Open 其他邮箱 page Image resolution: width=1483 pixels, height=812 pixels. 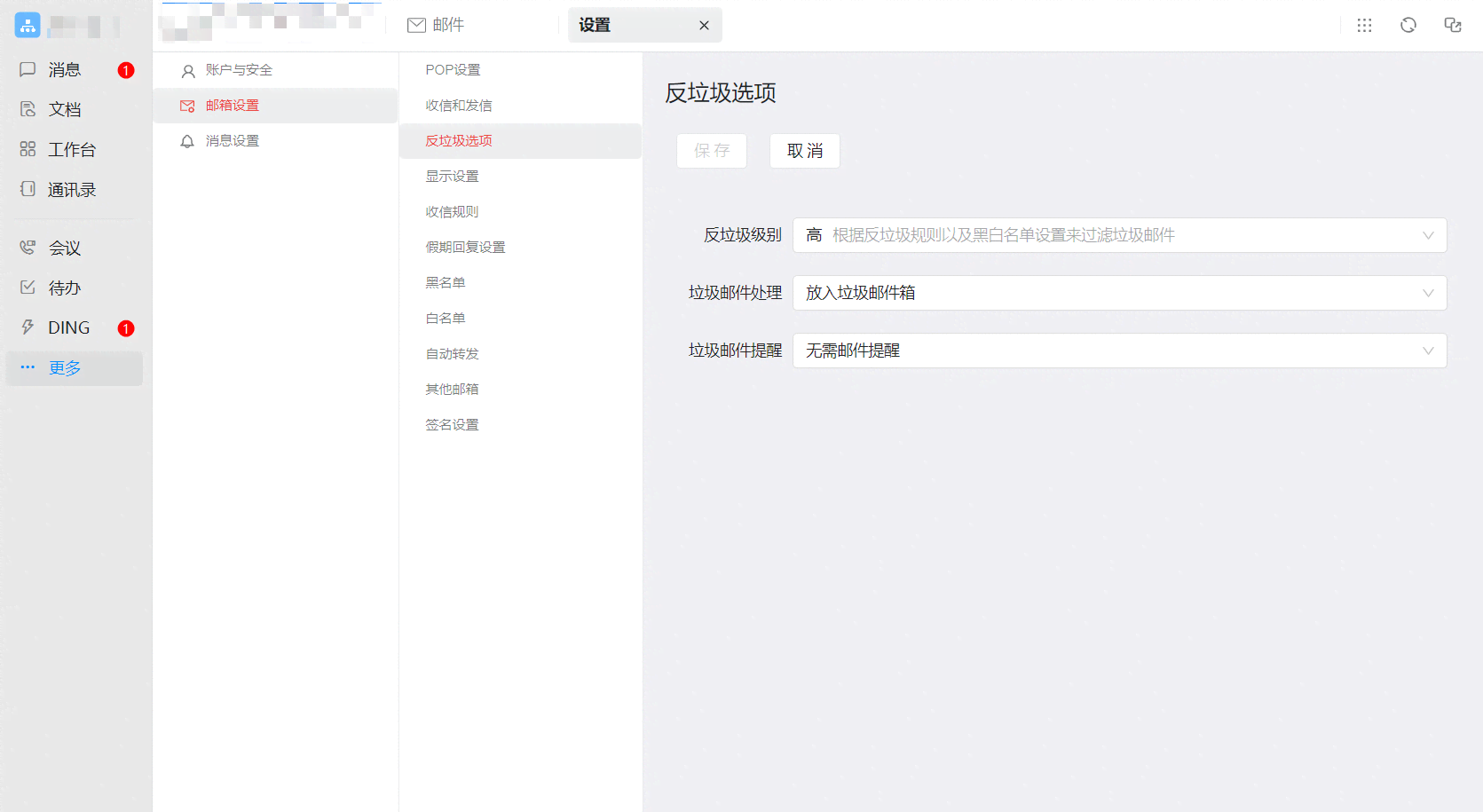[x=520, y=390]
